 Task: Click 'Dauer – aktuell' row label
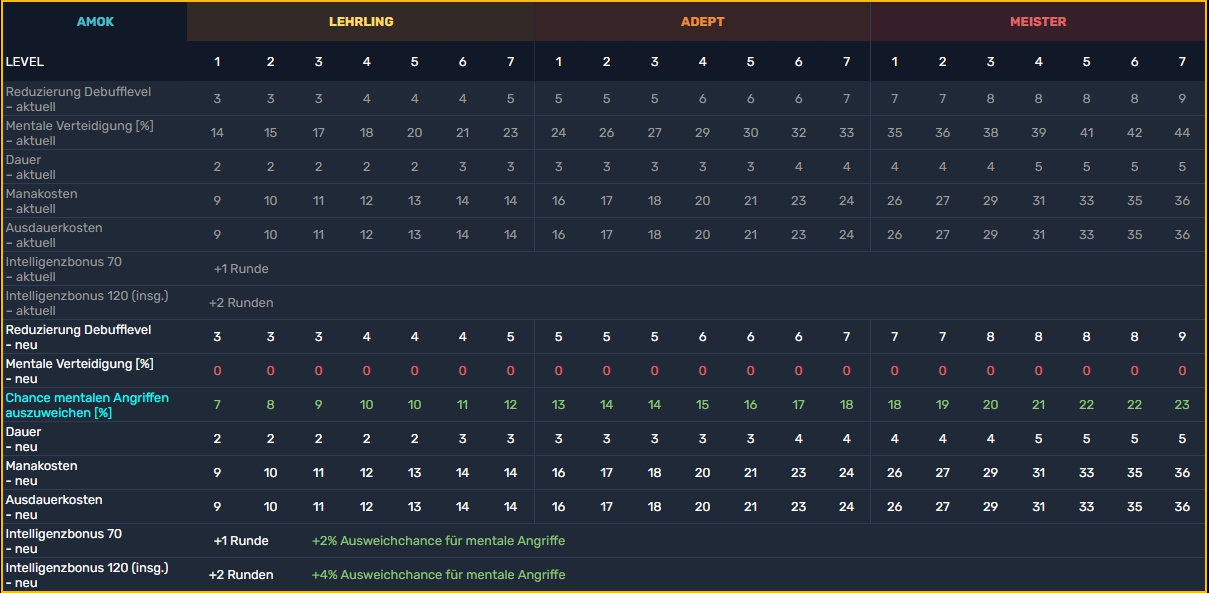(x=30, y=167)
